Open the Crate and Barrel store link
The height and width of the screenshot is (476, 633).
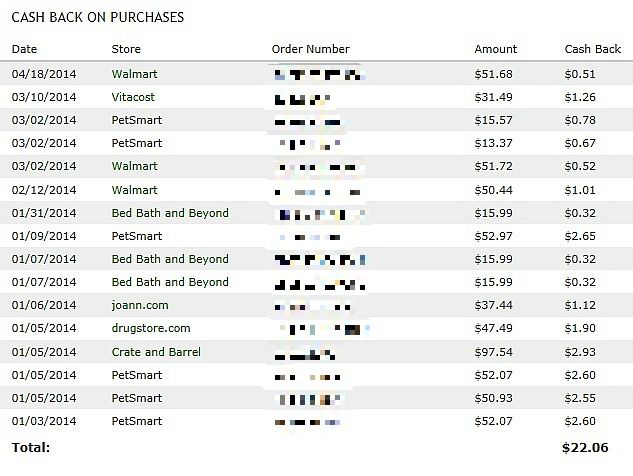coord(156,352)
